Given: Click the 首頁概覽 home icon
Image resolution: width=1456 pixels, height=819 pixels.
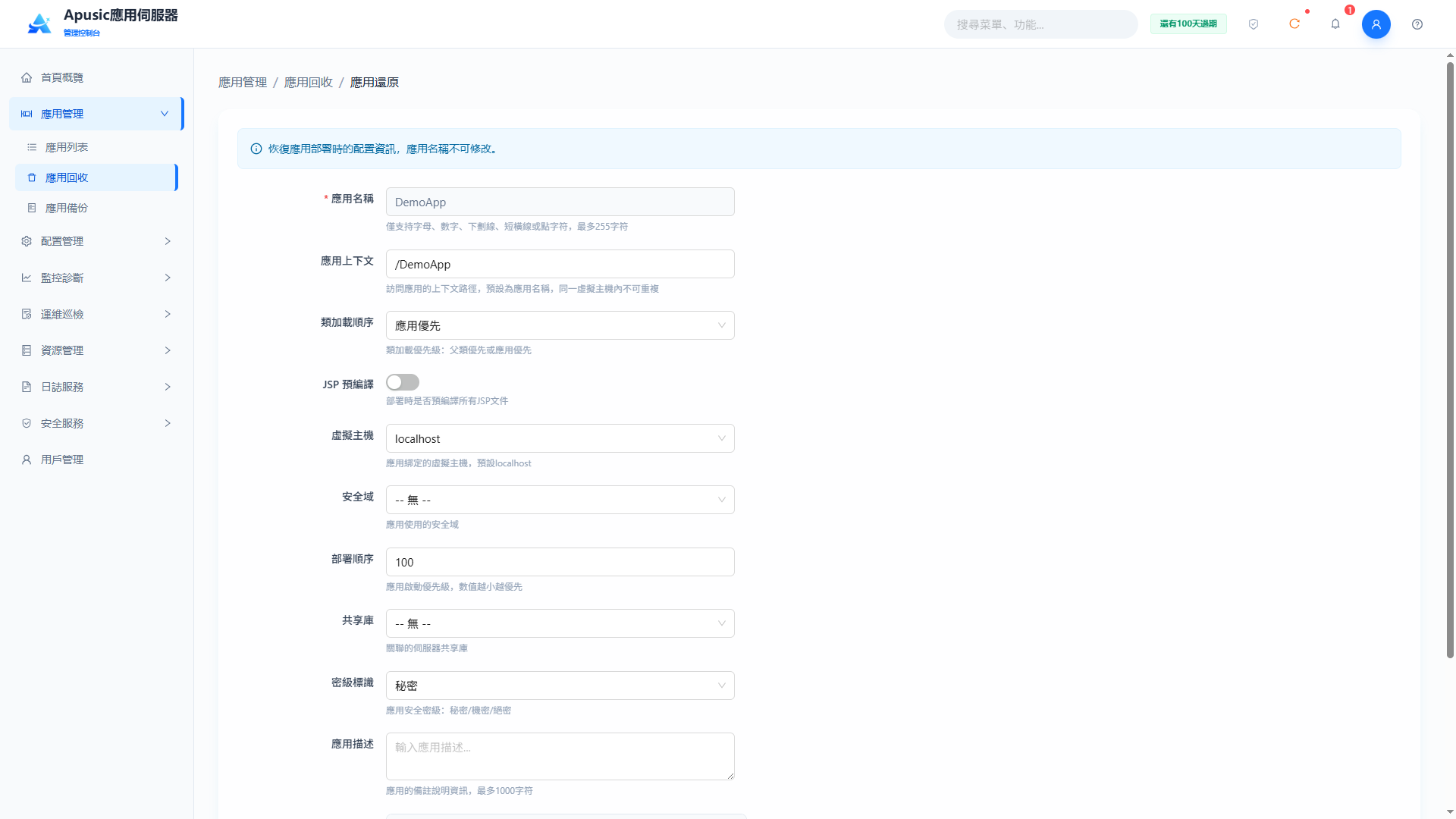Looking at the screenshot, I should pyautogui.click(x=27, y=77).
